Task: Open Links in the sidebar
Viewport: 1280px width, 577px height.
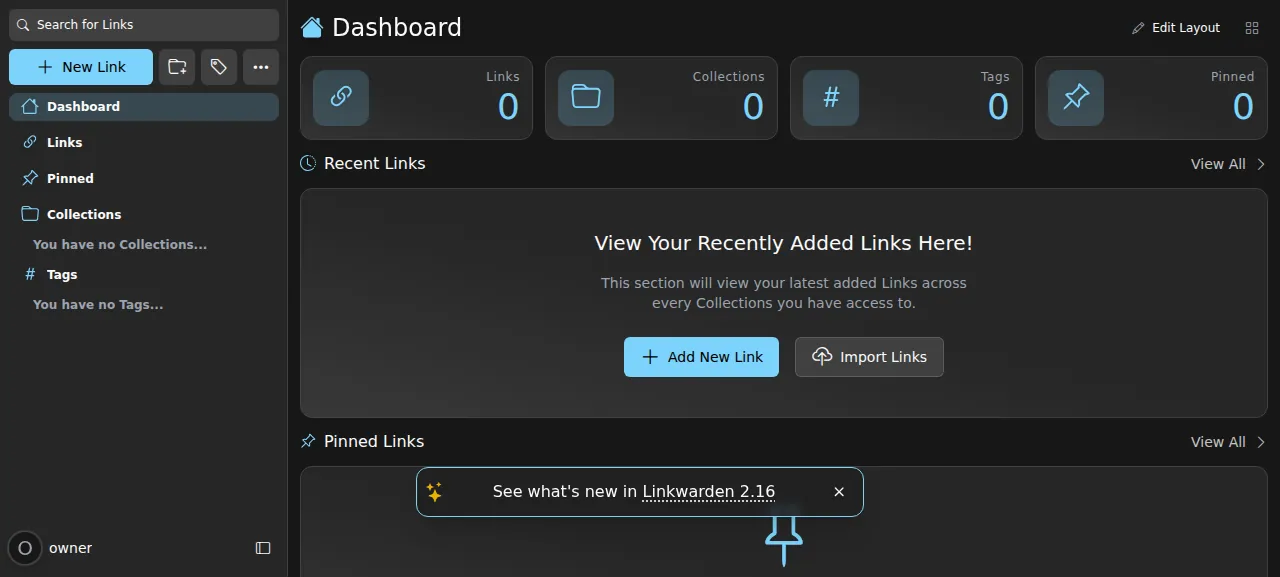Action: [144, 143]
